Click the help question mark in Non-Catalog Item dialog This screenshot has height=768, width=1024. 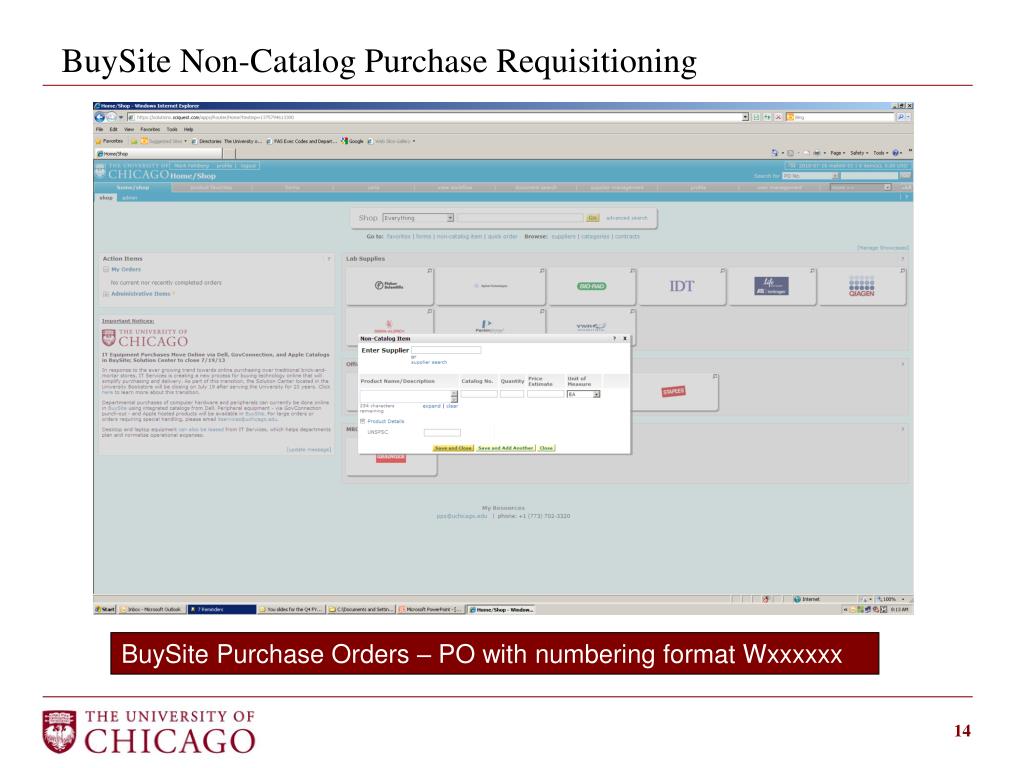click(x=615, y=338)
